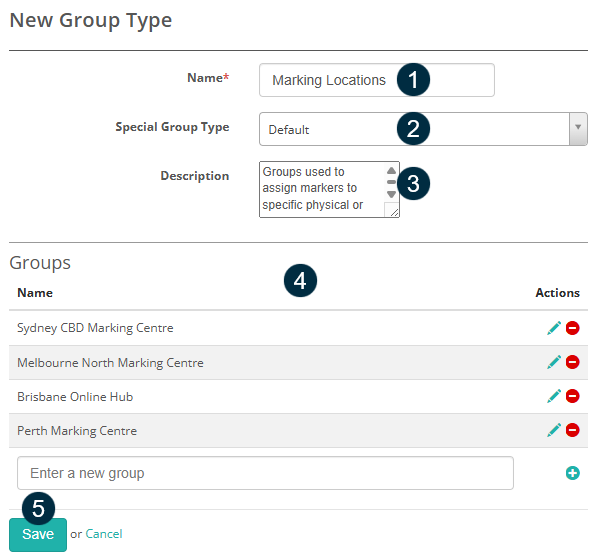The height and width of the screenshot is (560, 600).
Task: Remove the Brisbane Online Hub group
Action: [572, 396]
